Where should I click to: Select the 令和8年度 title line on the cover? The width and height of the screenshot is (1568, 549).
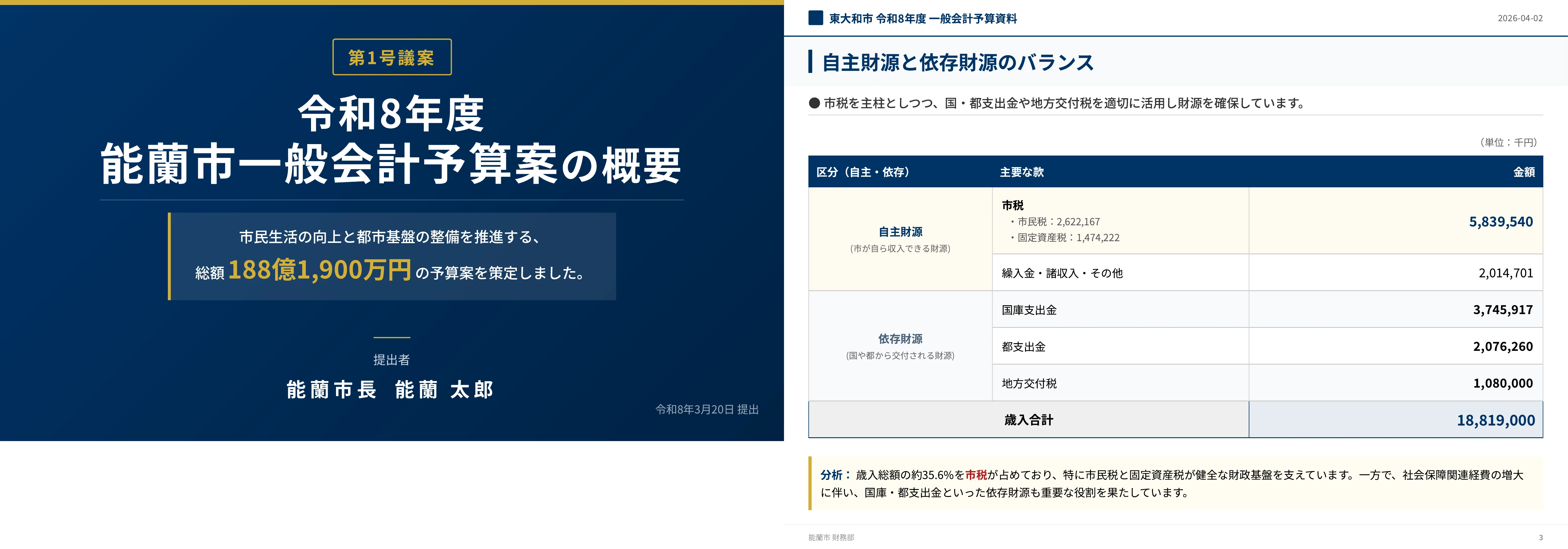(391, 114)
